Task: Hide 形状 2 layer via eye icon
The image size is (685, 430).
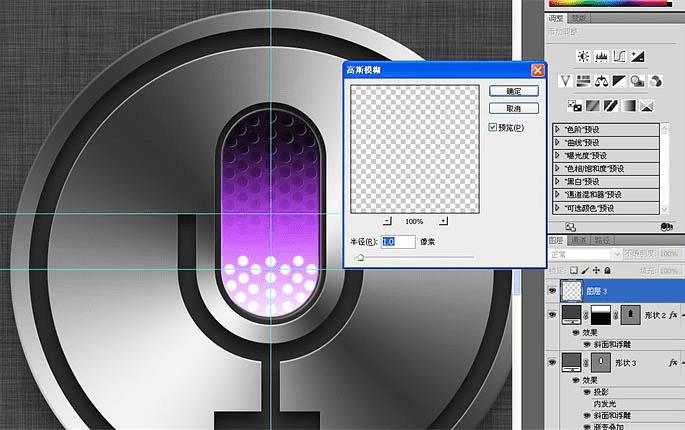Action: [553, 315]
